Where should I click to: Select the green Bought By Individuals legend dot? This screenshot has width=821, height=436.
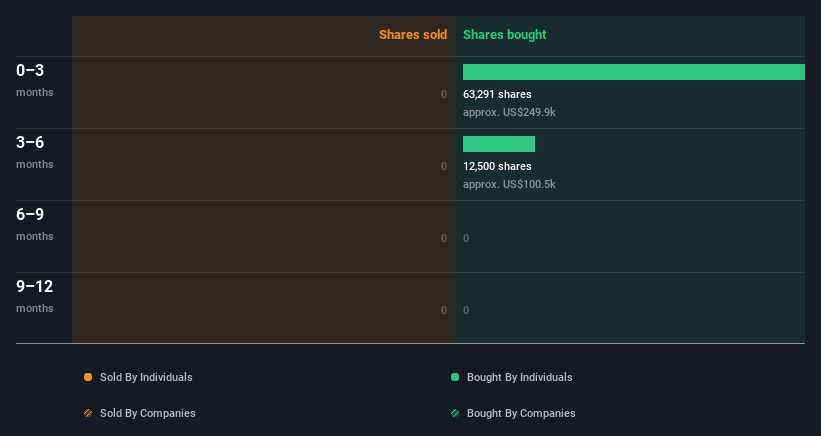pyautogui.click(x=455, y=377)
